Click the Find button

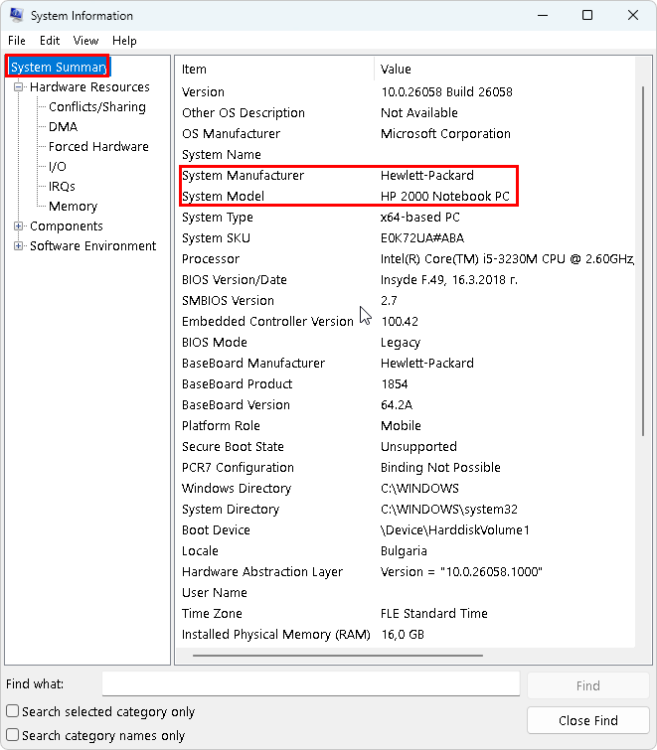pyautogui.click(x=588, y=685)
